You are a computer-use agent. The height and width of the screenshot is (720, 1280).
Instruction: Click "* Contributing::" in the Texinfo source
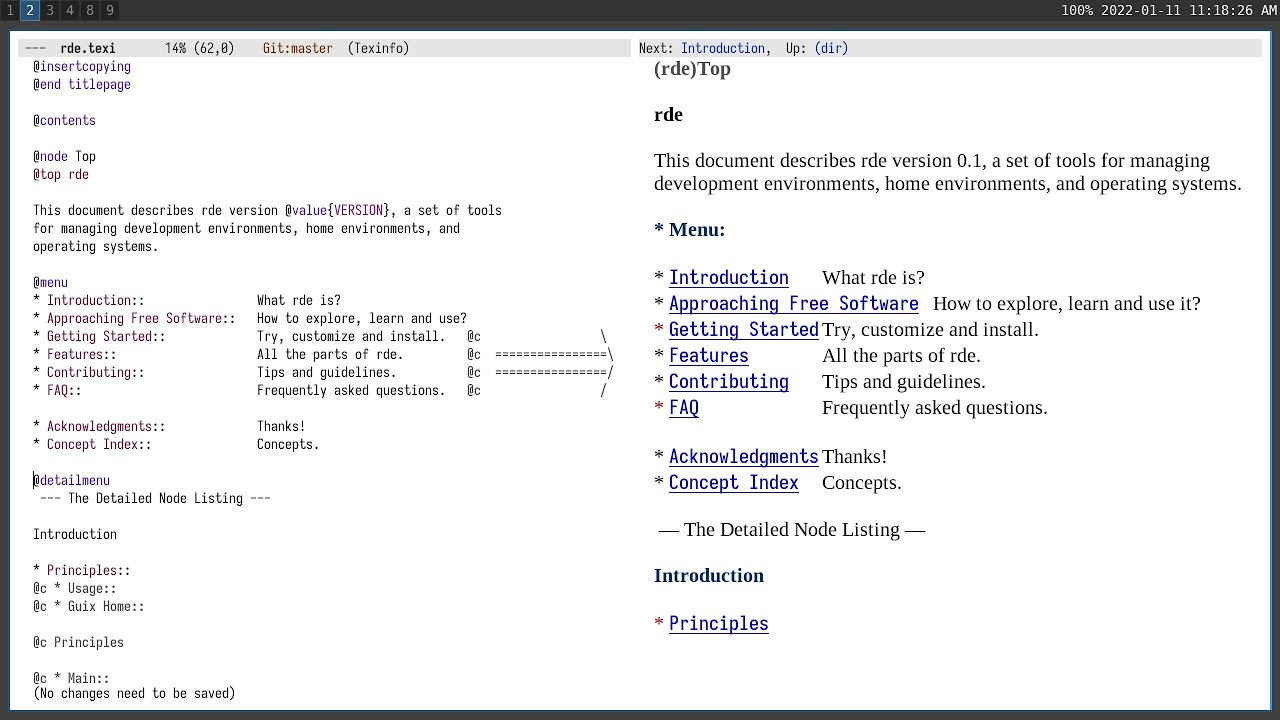89,373
